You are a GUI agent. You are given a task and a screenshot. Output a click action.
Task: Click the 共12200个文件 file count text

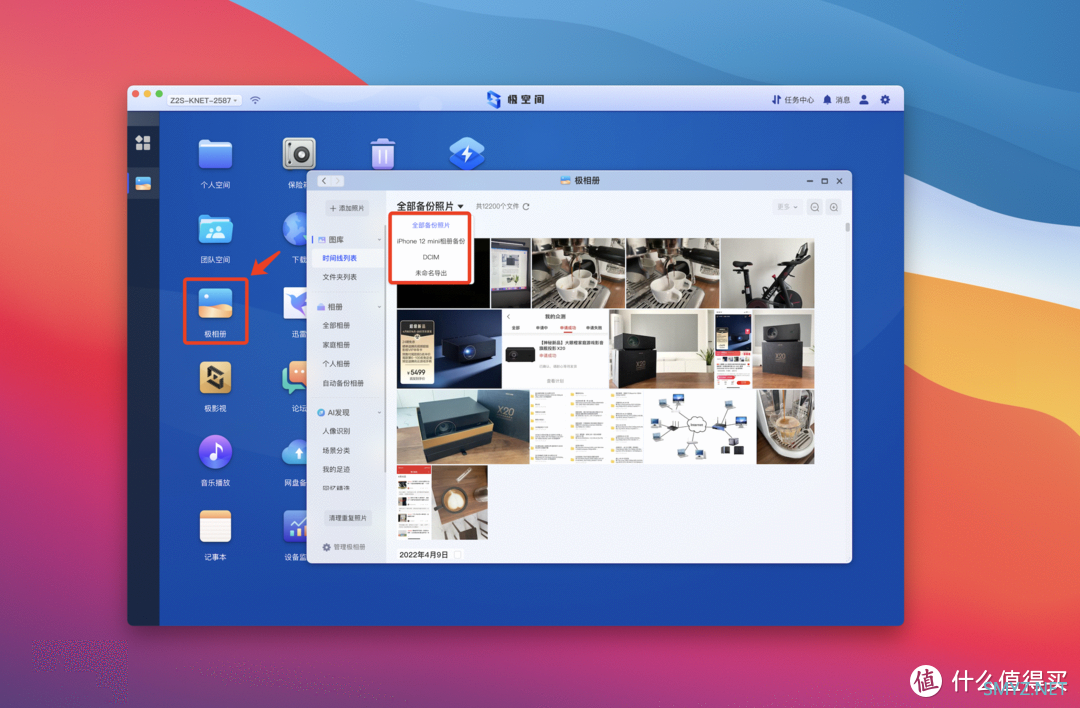[x=497, y=207]
